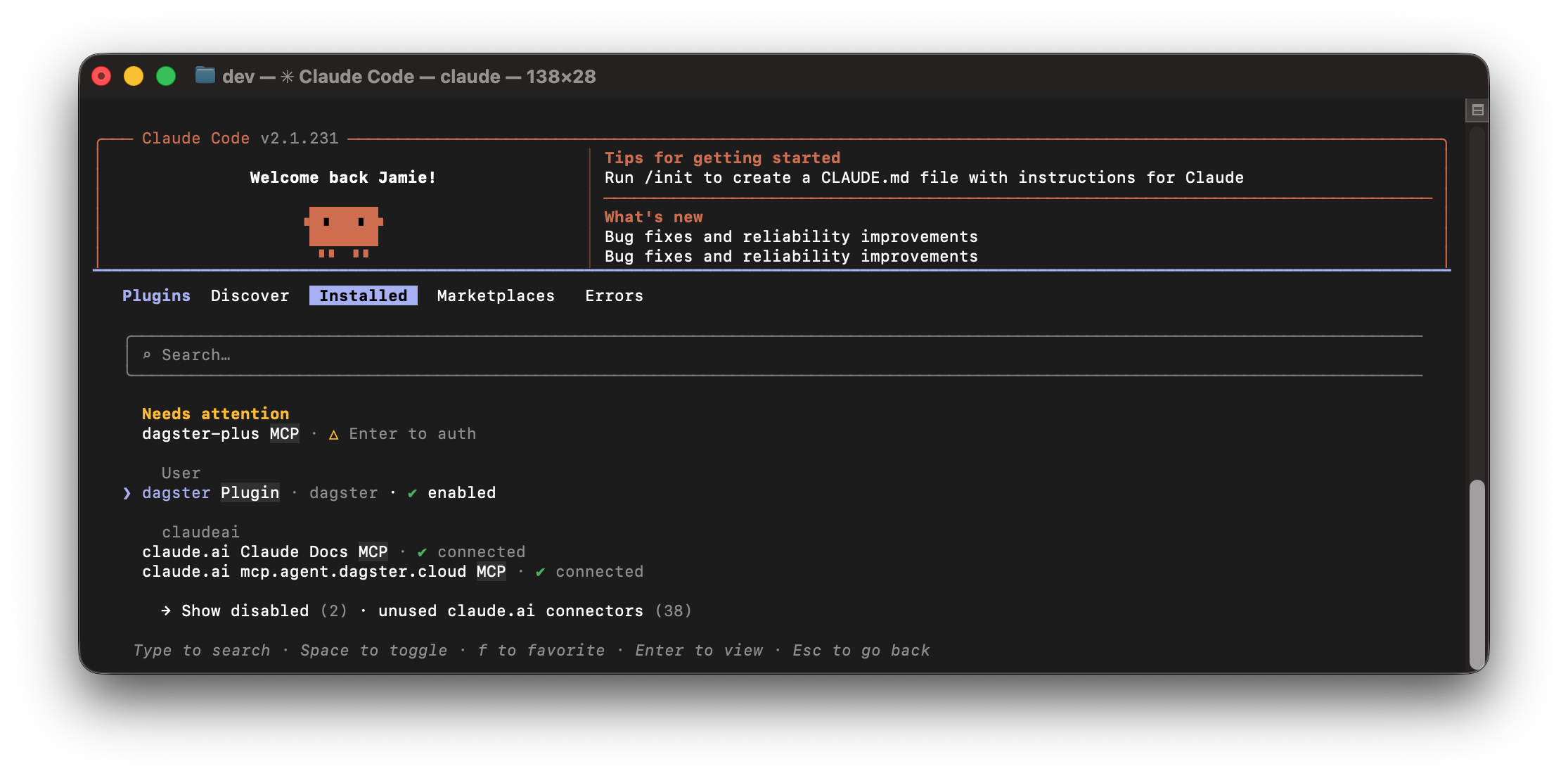
Task: Click the 'Space to toggle' hint
Action: 373,650
